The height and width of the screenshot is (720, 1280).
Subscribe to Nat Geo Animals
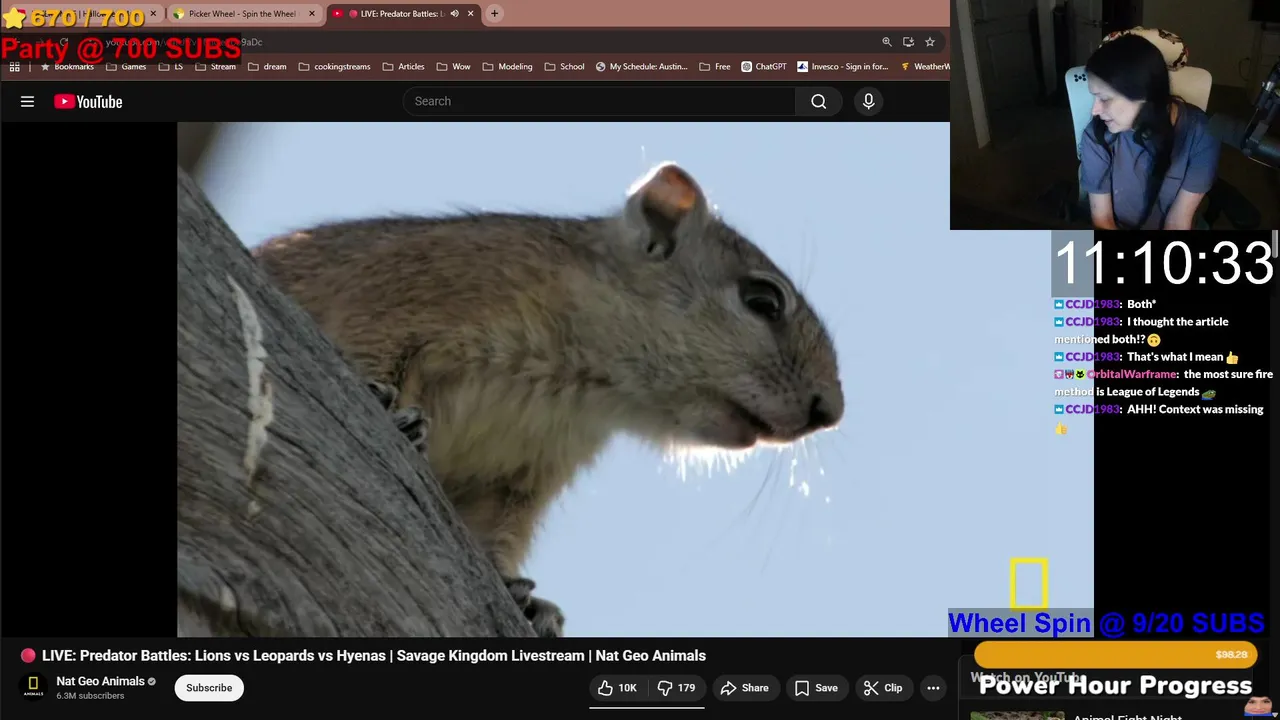[209, 688]
